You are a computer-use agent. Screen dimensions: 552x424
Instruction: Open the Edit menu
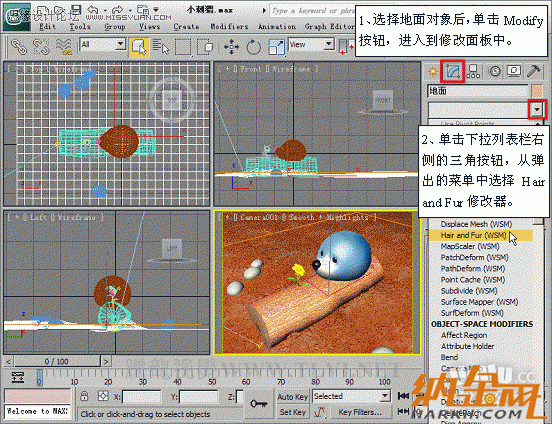(x=47, y=26)
